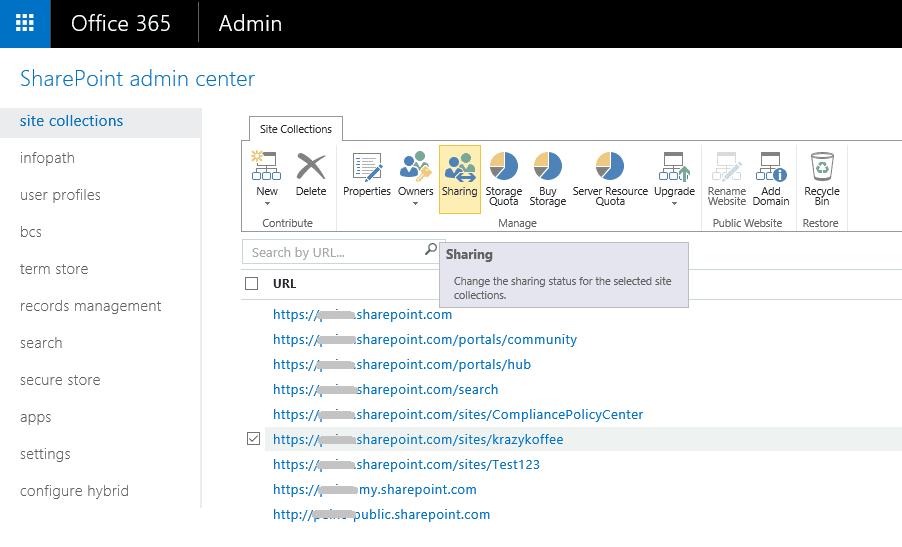Open the site collections Recycle Bin
902x547 pixels.
pyautogui.click(x=821, y=179)
